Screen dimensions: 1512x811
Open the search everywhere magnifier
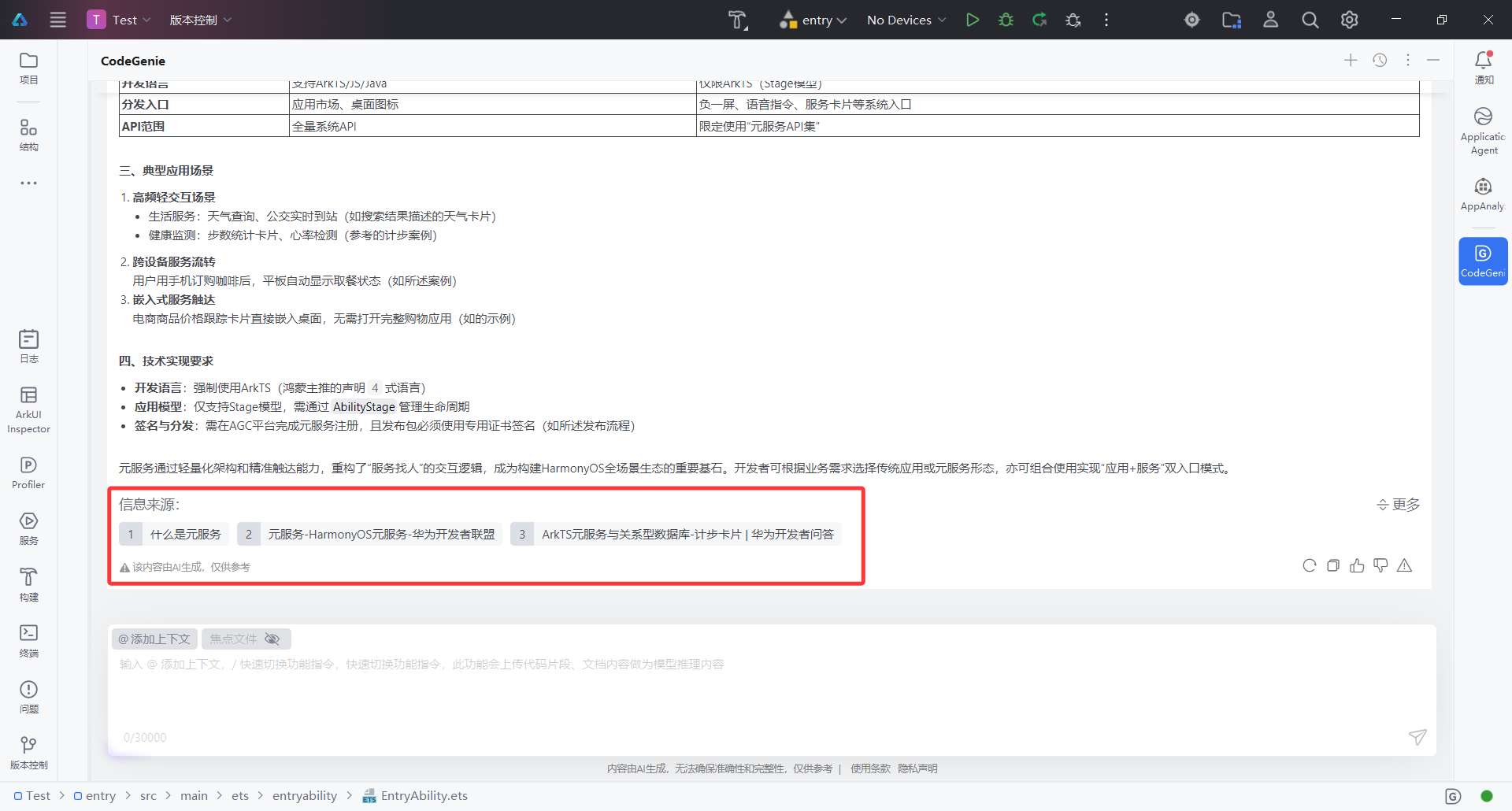click(x=1310, y=20)
